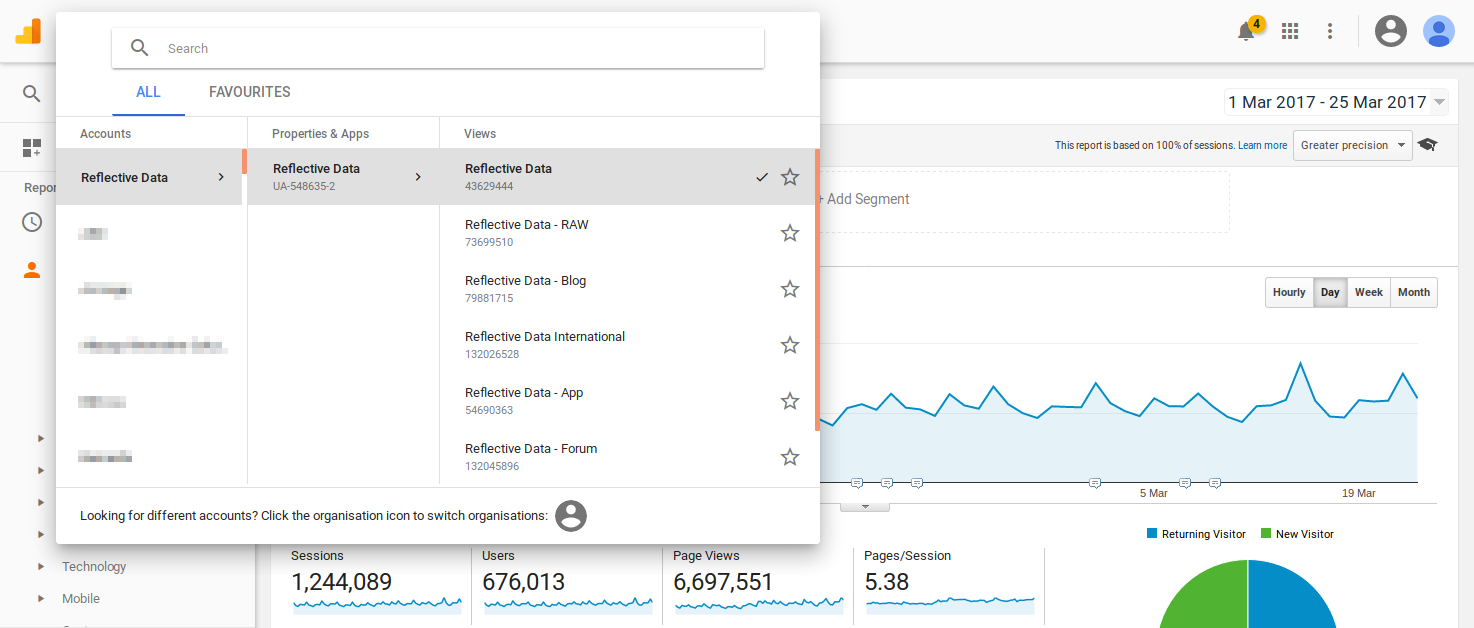Star the Reflective Data - Blog view
The width and height of the screenshot is (1474, 628).
pos(790,289)
